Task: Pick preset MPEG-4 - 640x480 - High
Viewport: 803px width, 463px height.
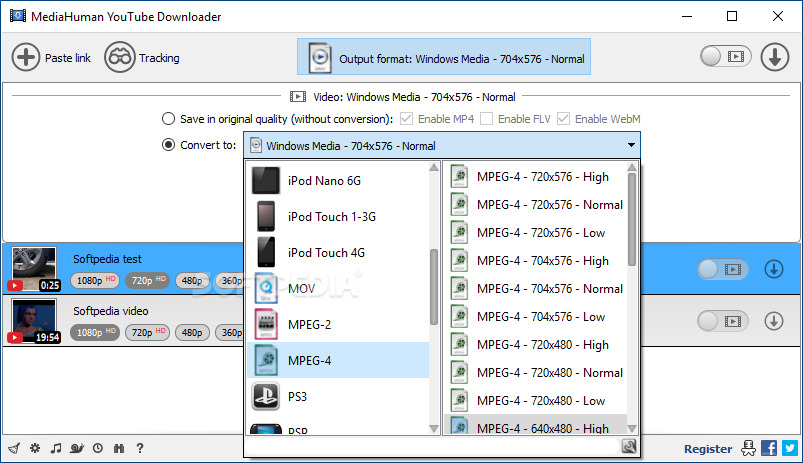Action: pyautogui.click(x=535, y=425)
